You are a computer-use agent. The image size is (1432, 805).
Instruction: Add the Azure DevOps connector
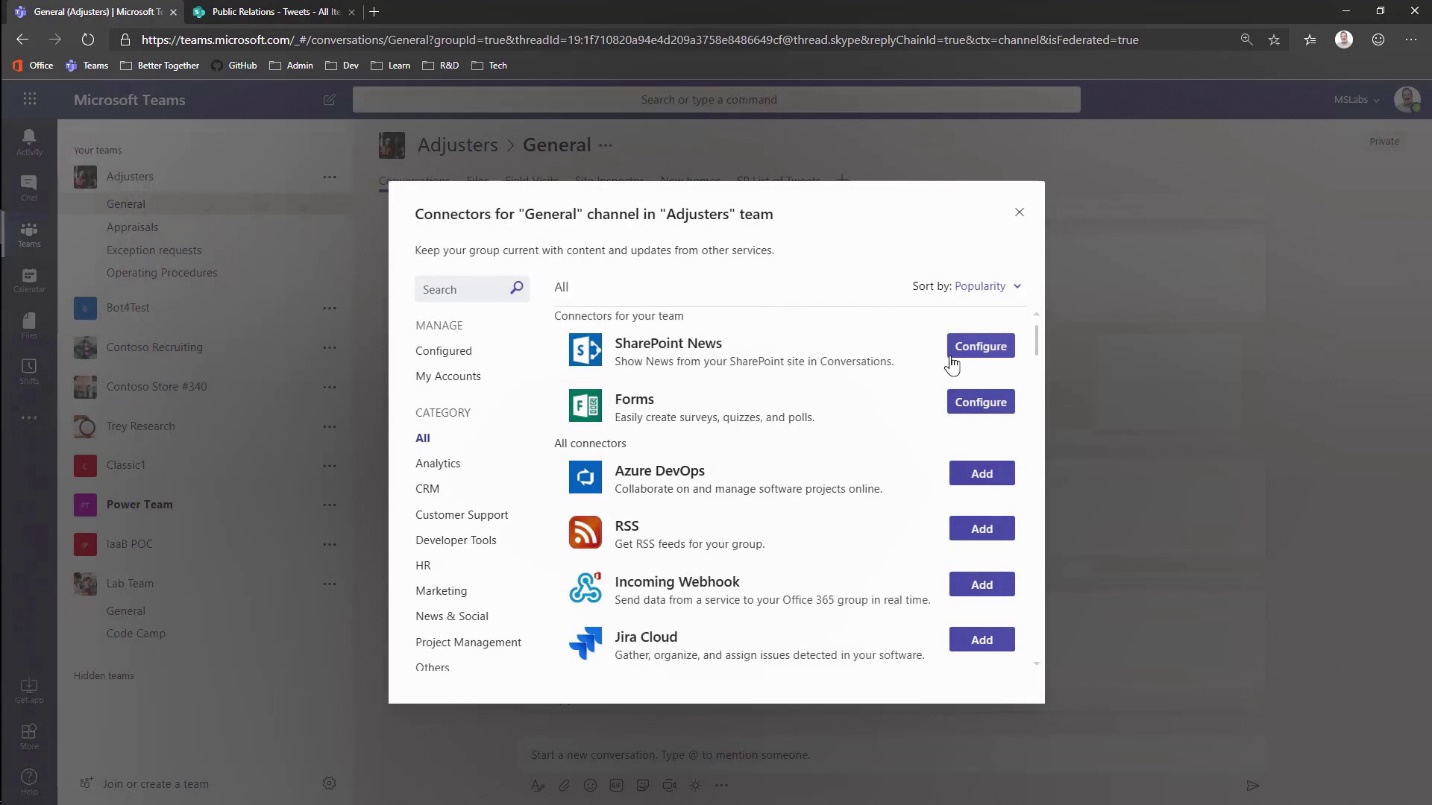(x=982, y=473)
